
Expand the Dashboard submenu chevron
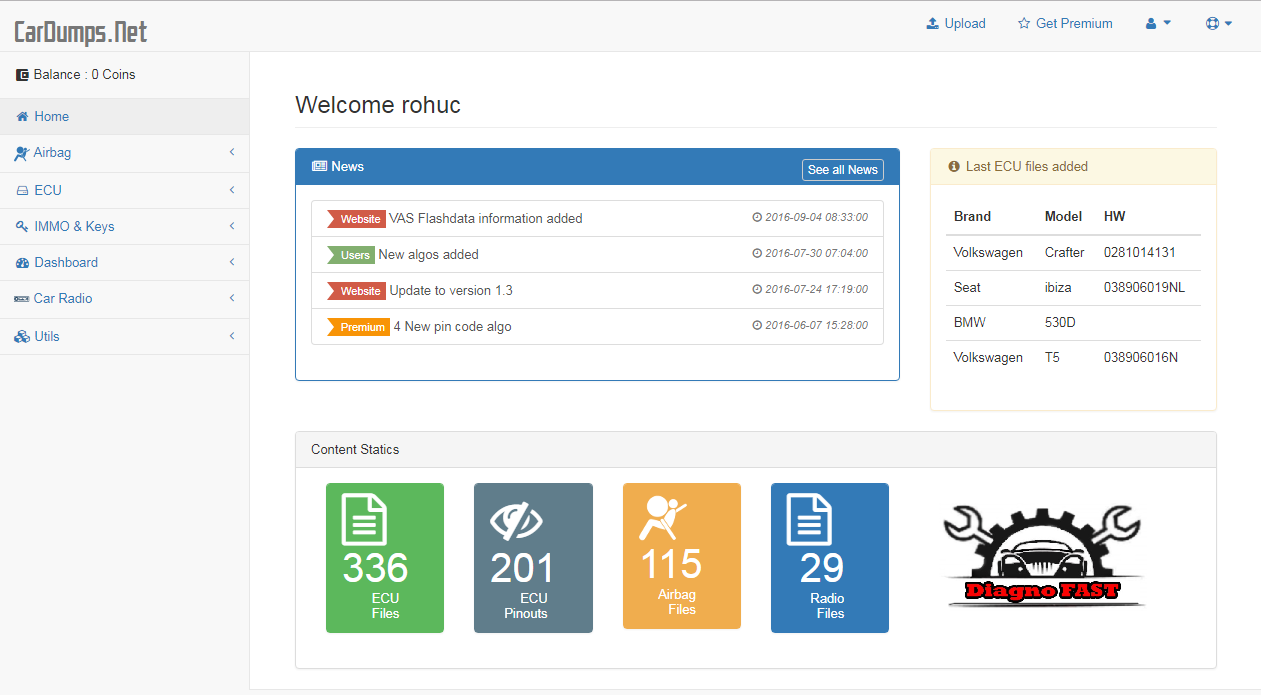(232, 262)
